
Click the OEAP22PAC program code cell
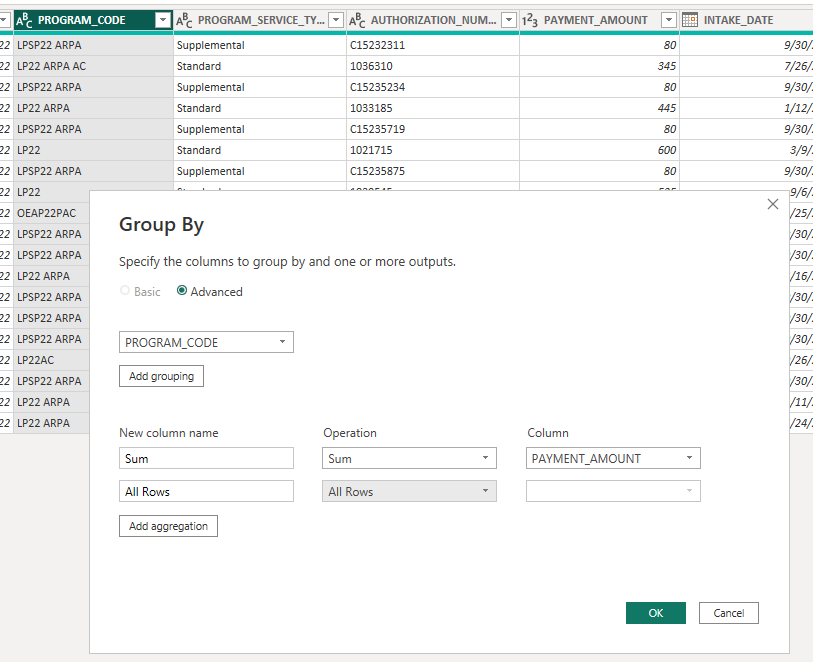[x=51, y=213]
